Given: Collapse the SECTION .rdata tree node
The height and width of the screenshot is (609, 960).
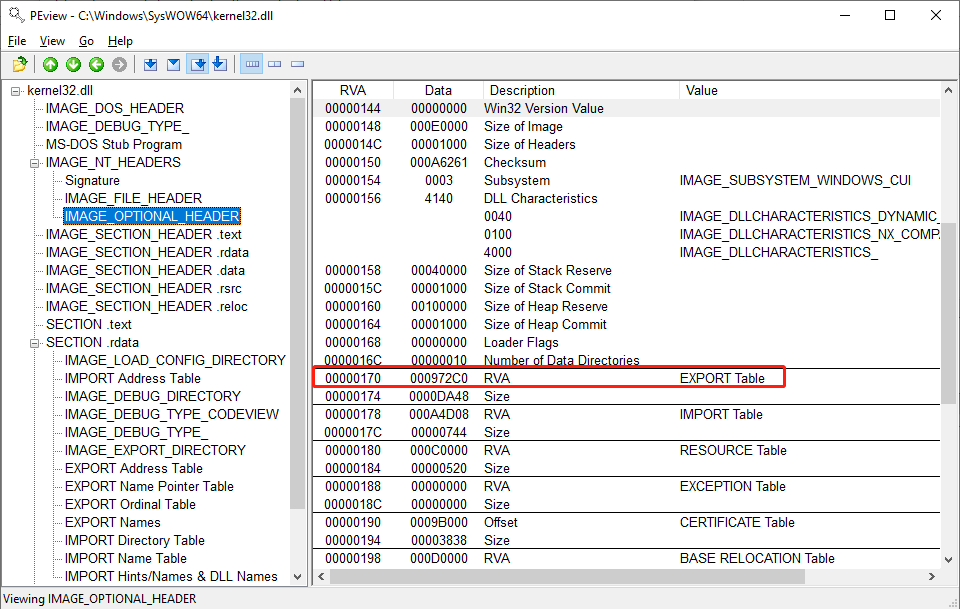Looking at the screenshot, I should click(35, 342).
